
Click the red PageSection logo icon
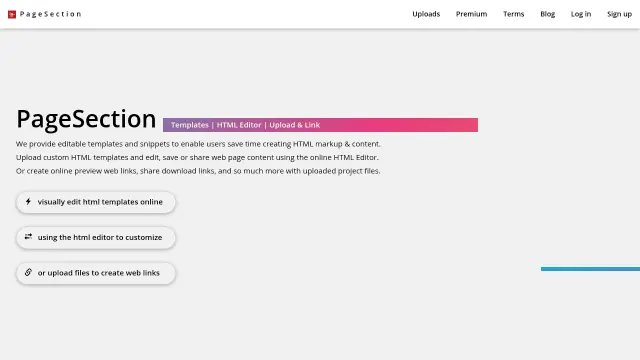(12, 14)
